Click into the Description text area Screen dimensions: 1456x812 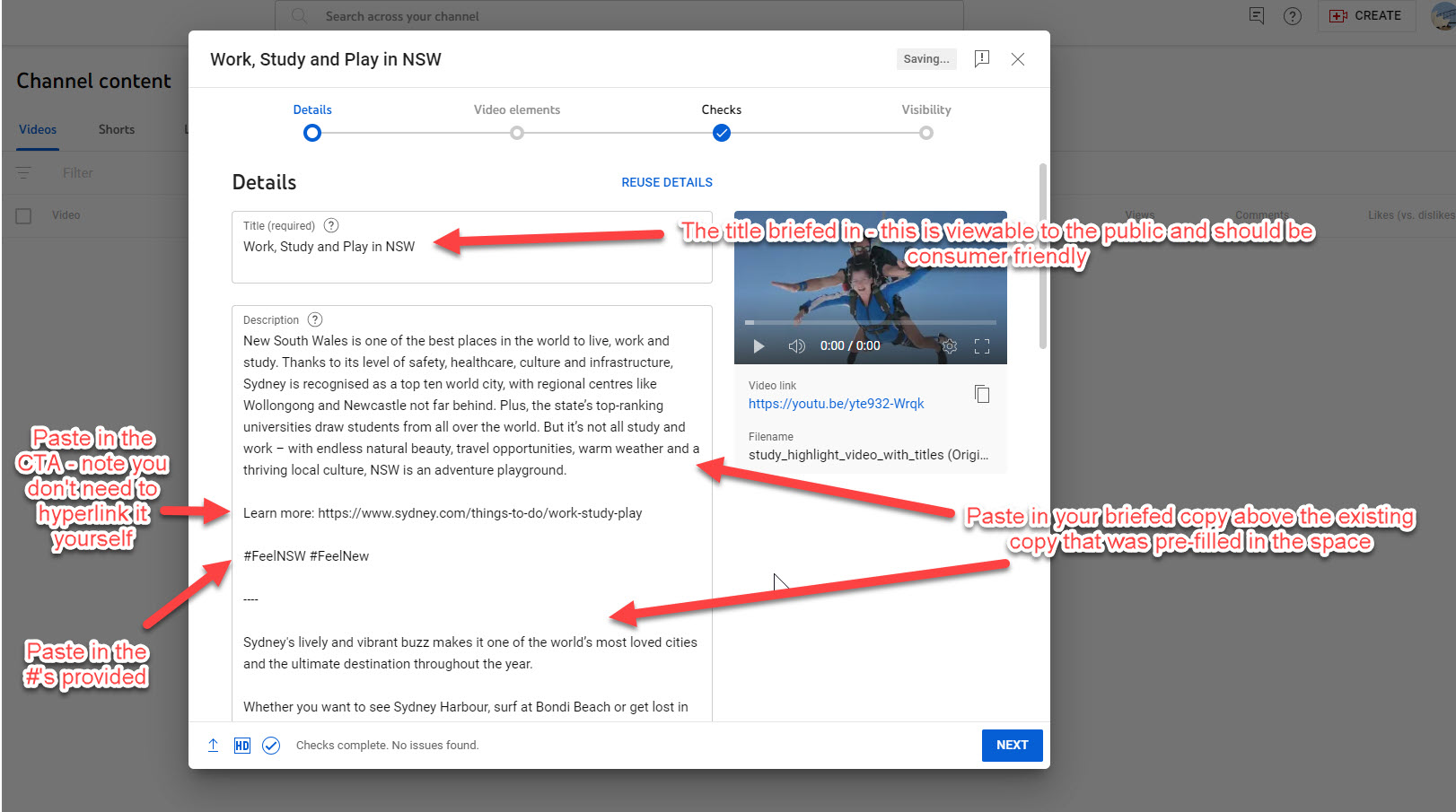coord(472,513)
